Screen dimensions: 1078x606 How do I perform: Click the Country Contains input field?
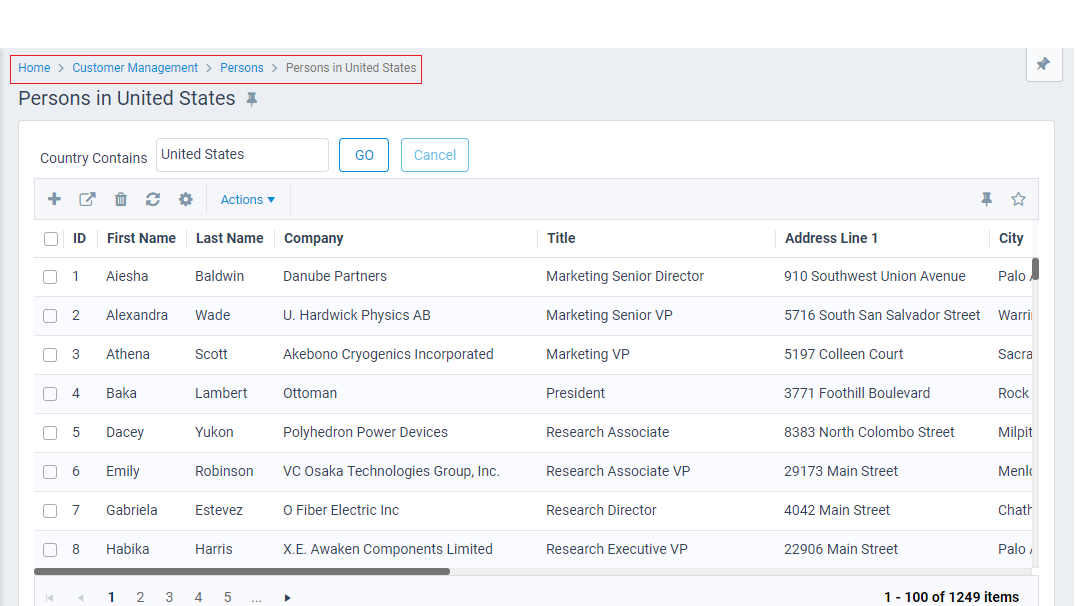click(x=242, y=155)
